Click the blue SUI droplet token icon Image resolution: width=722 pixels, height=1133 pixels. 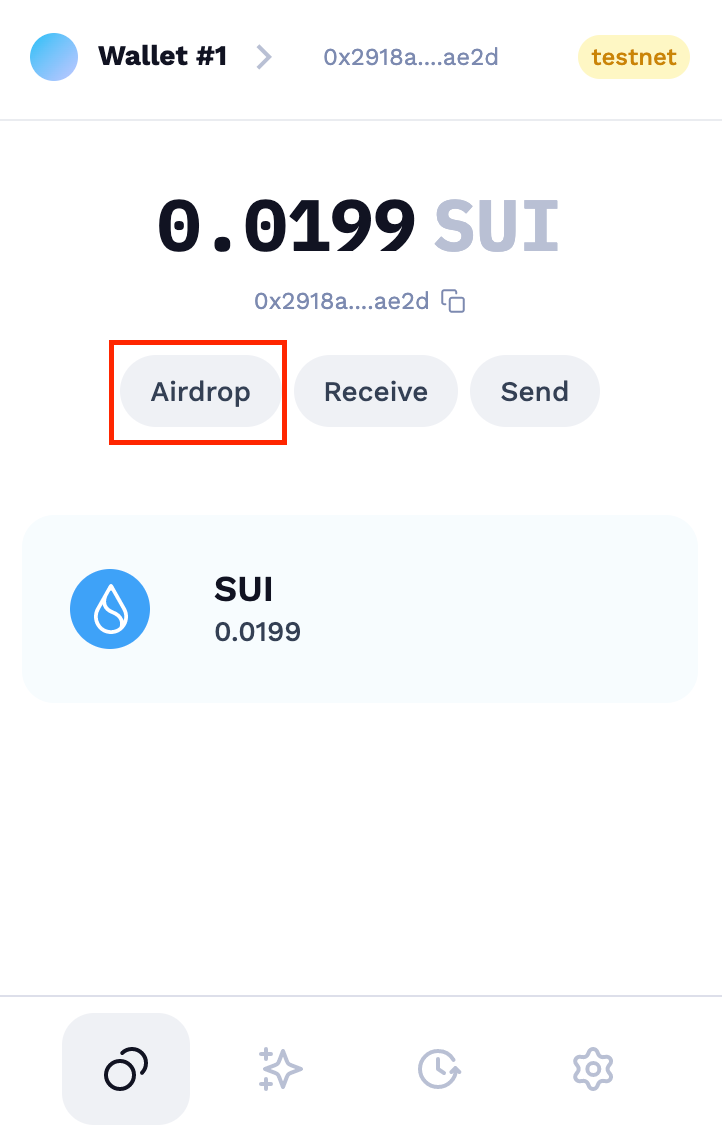pos(110,609)
